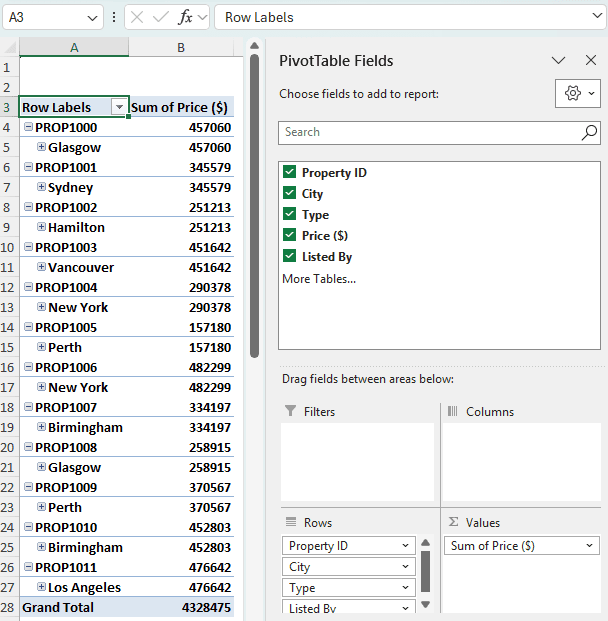Click the formula bar Cancel X icon

pos(137,17)
